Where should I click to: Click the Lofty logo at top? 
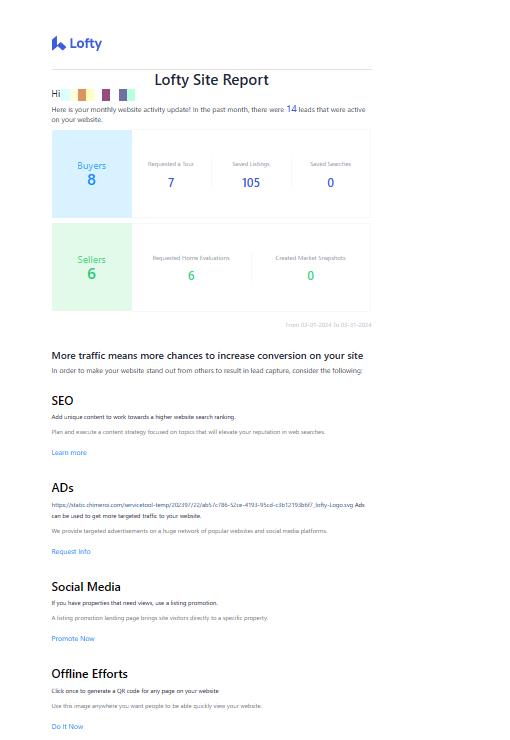pyautogui.click(x=77, y=43)
